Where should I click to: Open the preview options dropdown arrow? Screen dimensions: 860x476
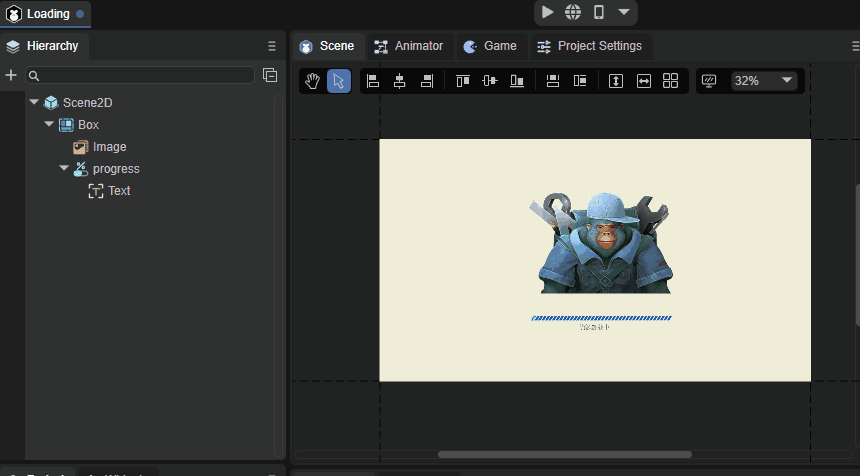tap(624, 12)
